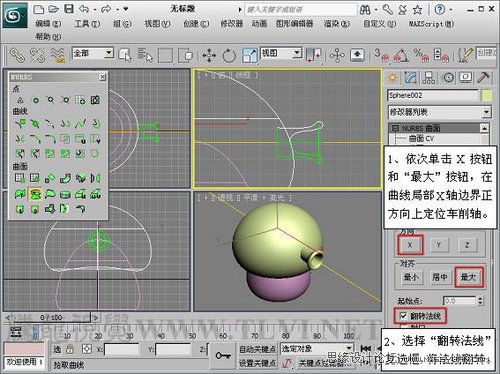Select the Create CV Curve tool
Image resolution: width=500 pixels, height=374 pixels.
[19, 124]
